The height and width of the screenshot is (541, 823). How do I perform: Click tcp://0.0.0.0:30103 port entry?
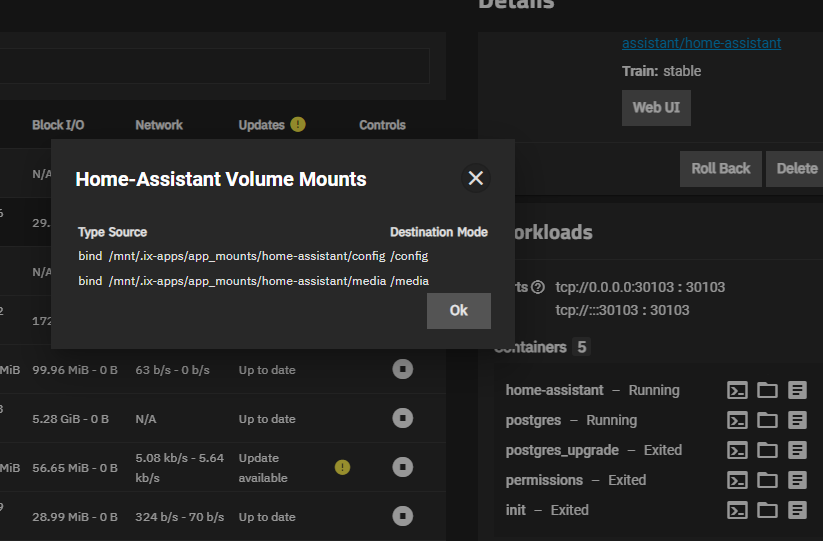pyautogui.click(x=640, y=287)
